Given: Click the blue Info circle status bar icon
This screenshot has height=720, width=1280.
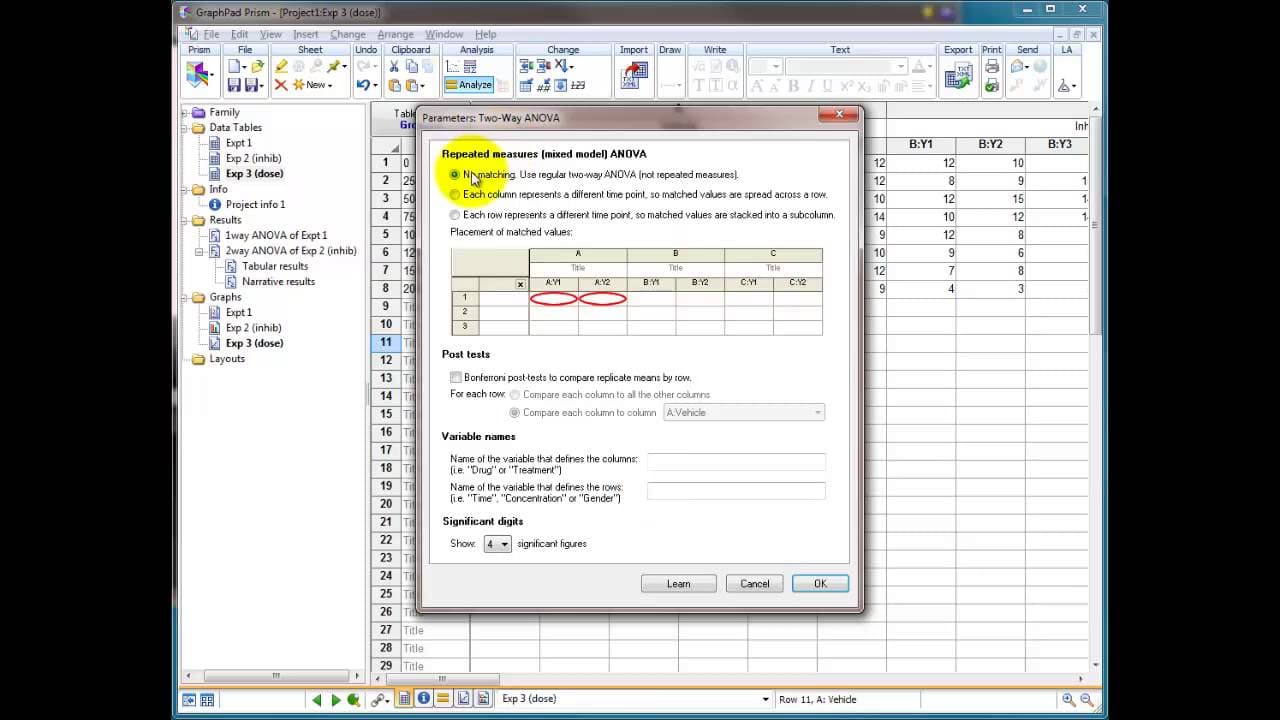Looking at the screenshot, I should (423, 699).
